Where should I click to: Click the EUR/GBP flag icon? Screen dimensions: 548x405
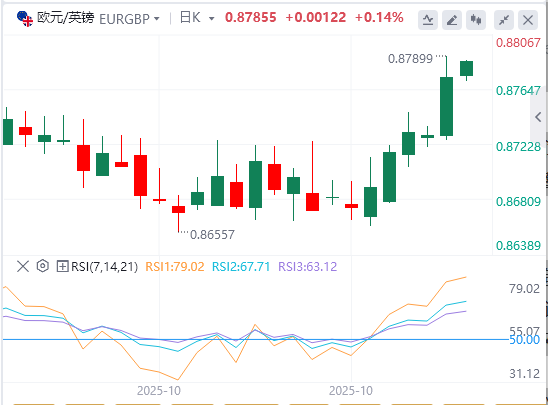point(25,19)
